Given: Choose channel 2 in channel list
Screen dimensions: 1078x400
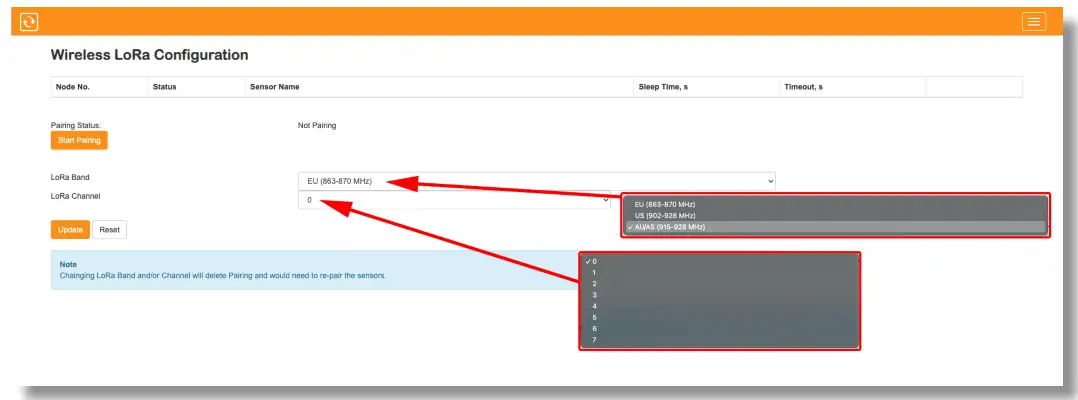Looking at the screenshot, I should (720, 283).
